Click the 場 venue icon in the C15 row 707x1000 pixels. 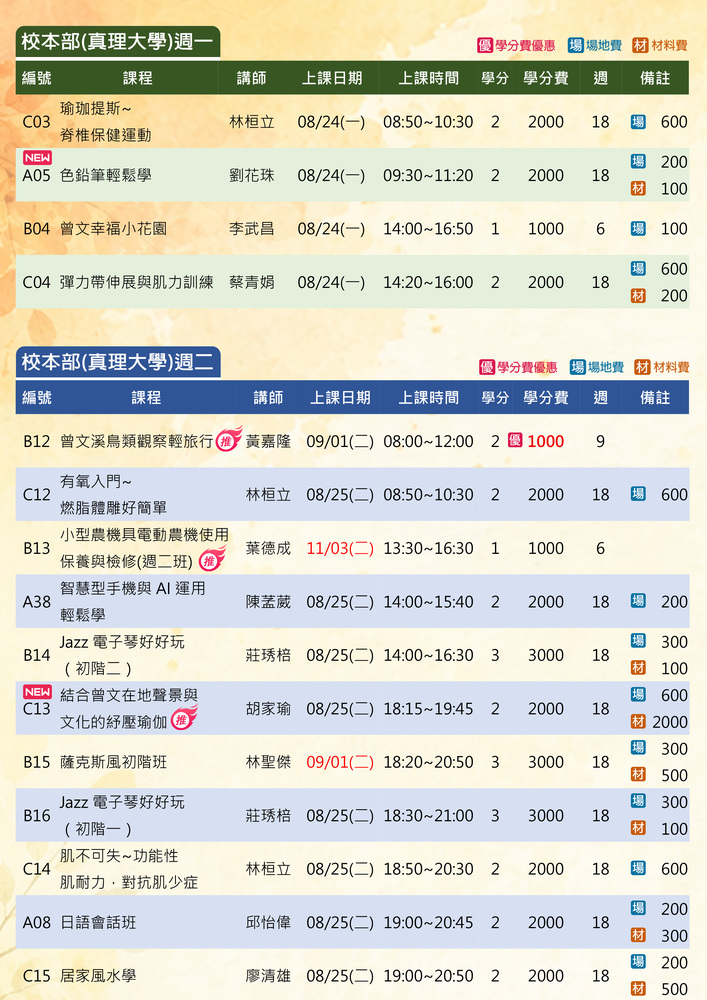coord(638,961)
